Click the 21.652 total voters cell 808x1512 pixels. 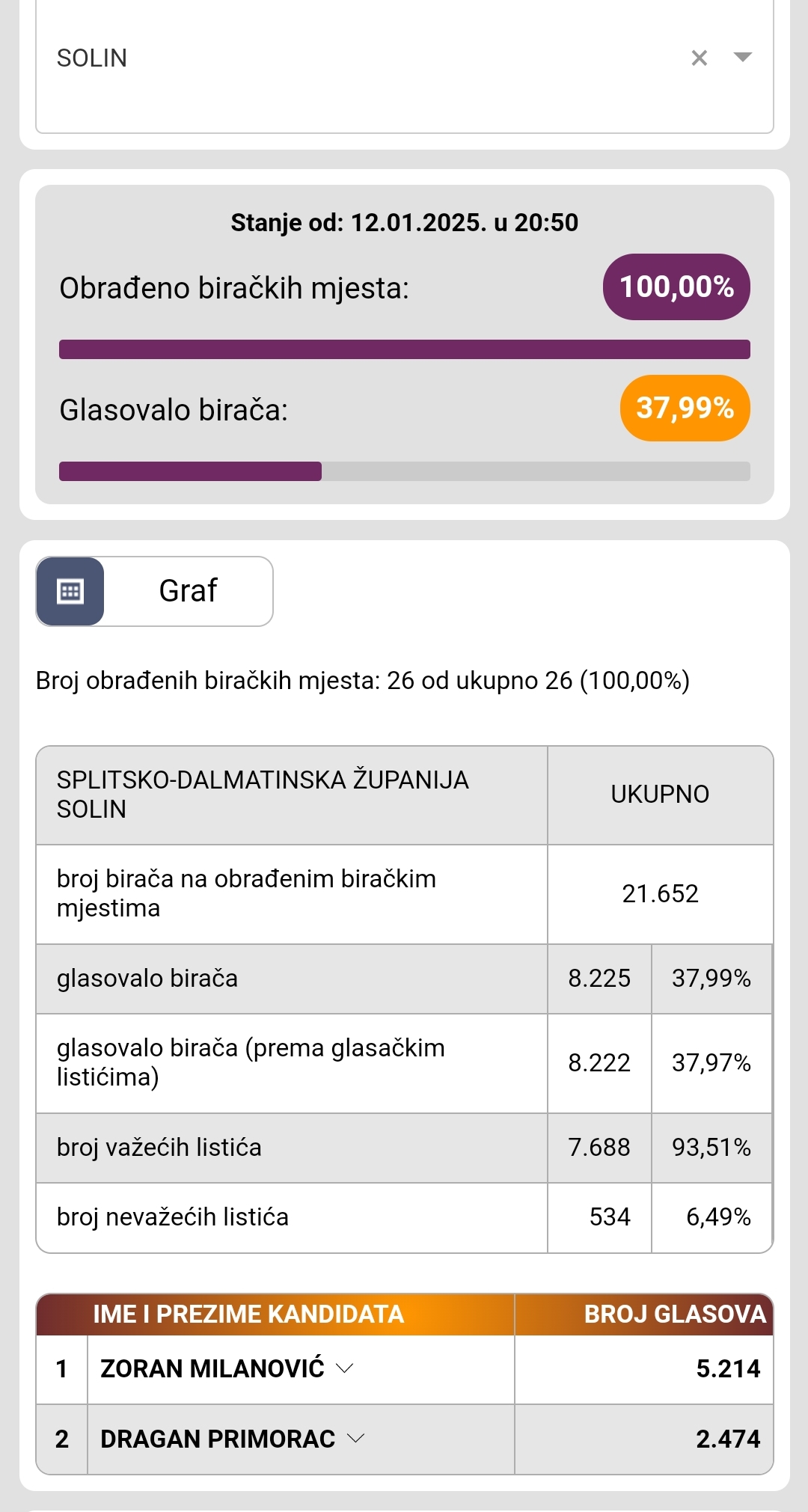660,894
